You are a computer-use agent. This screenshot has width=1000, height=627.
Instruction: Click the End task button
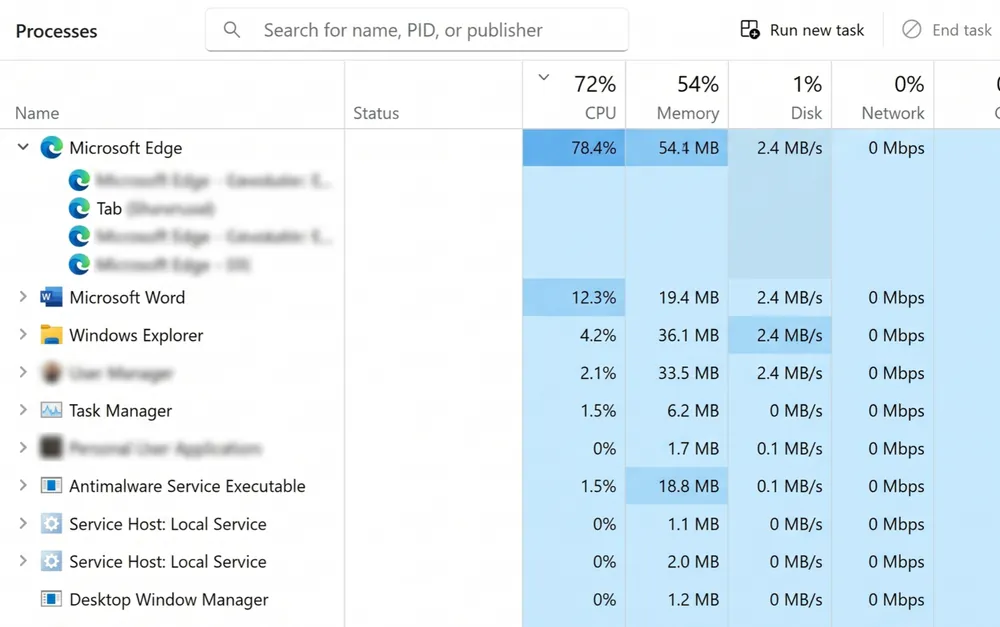tap(946, 30)
